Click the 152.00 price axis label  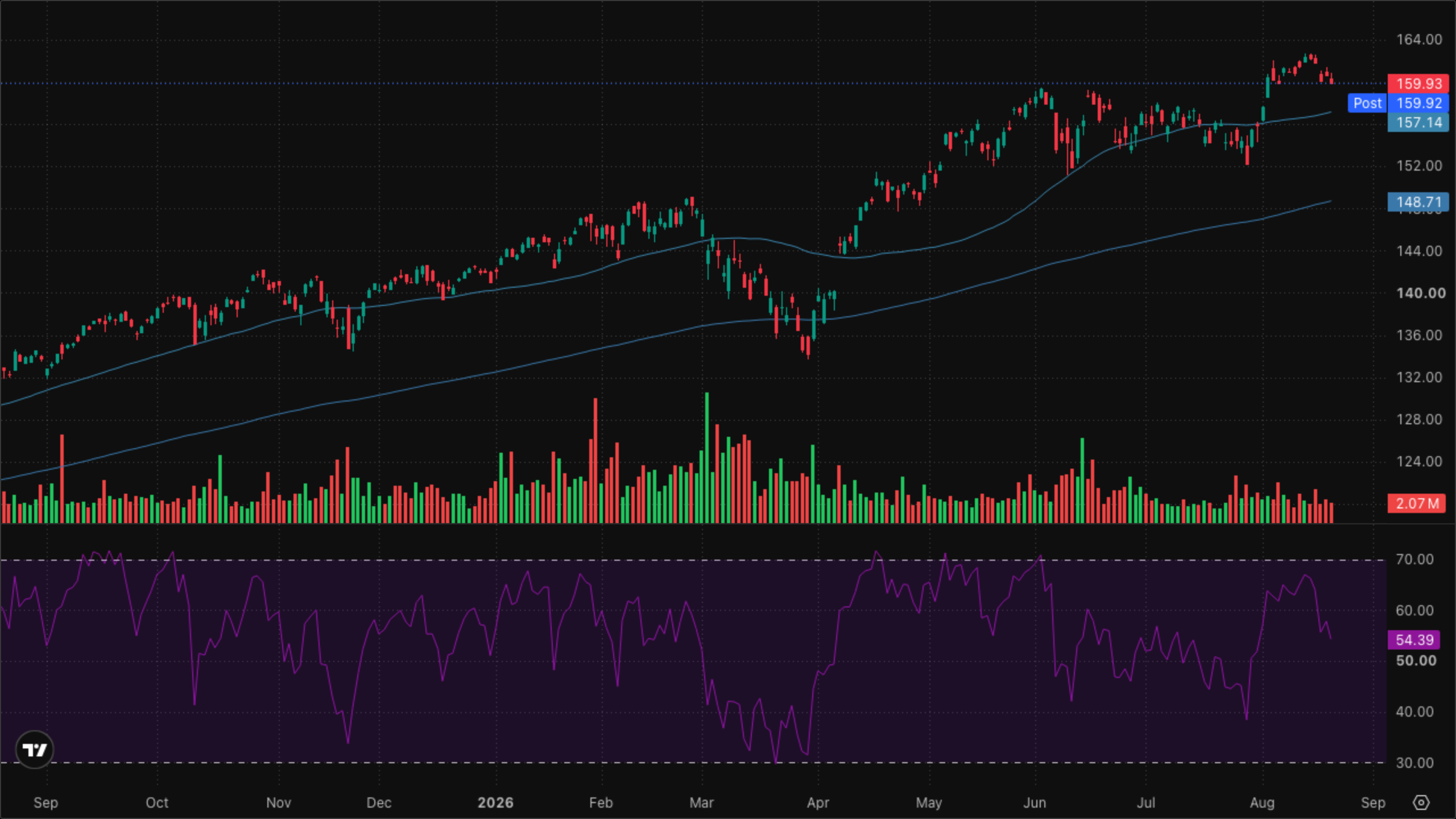point(1419,166)
